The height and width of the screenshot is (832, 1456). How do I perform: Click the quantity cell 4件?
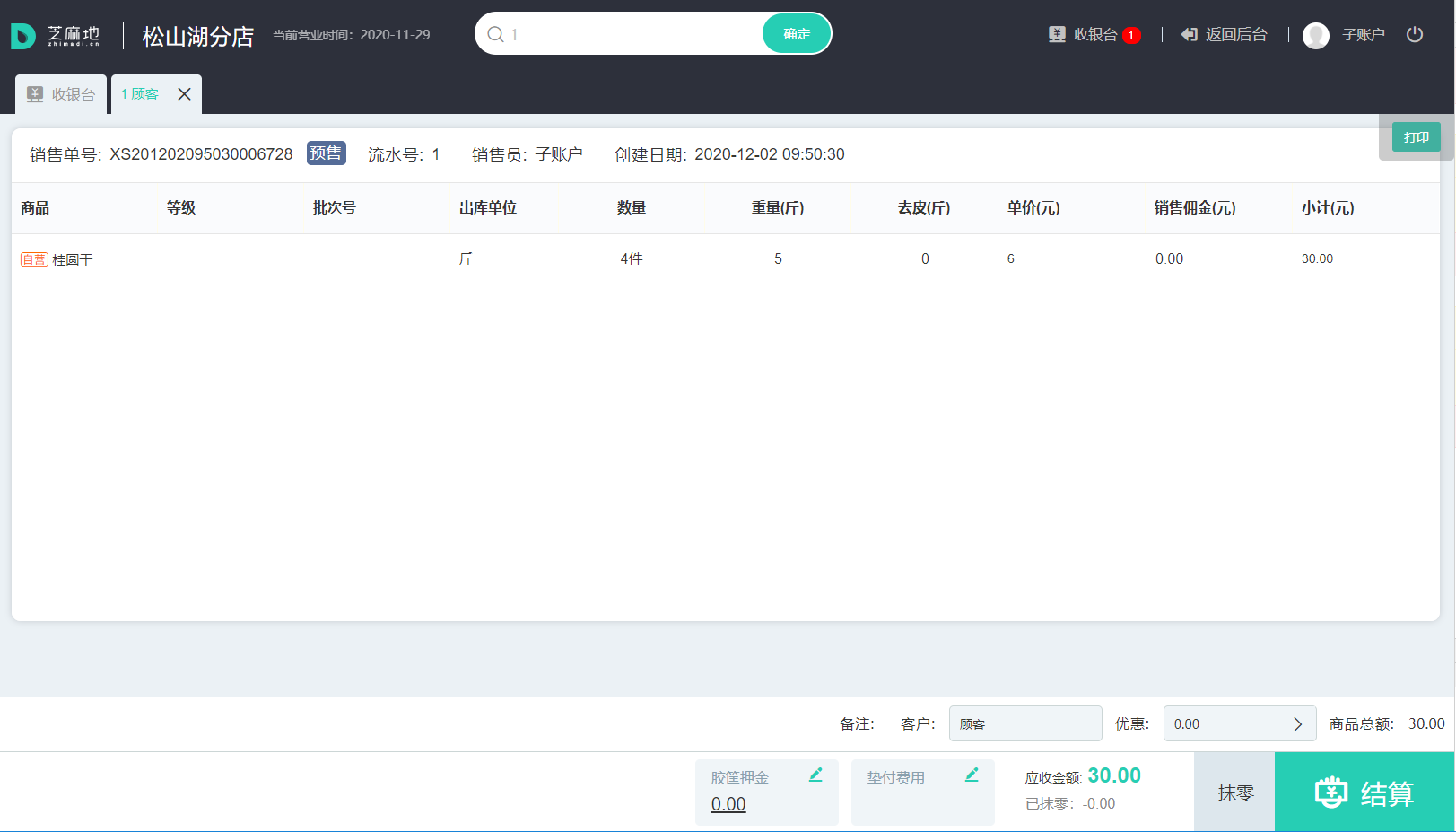(x=632, y=258)
